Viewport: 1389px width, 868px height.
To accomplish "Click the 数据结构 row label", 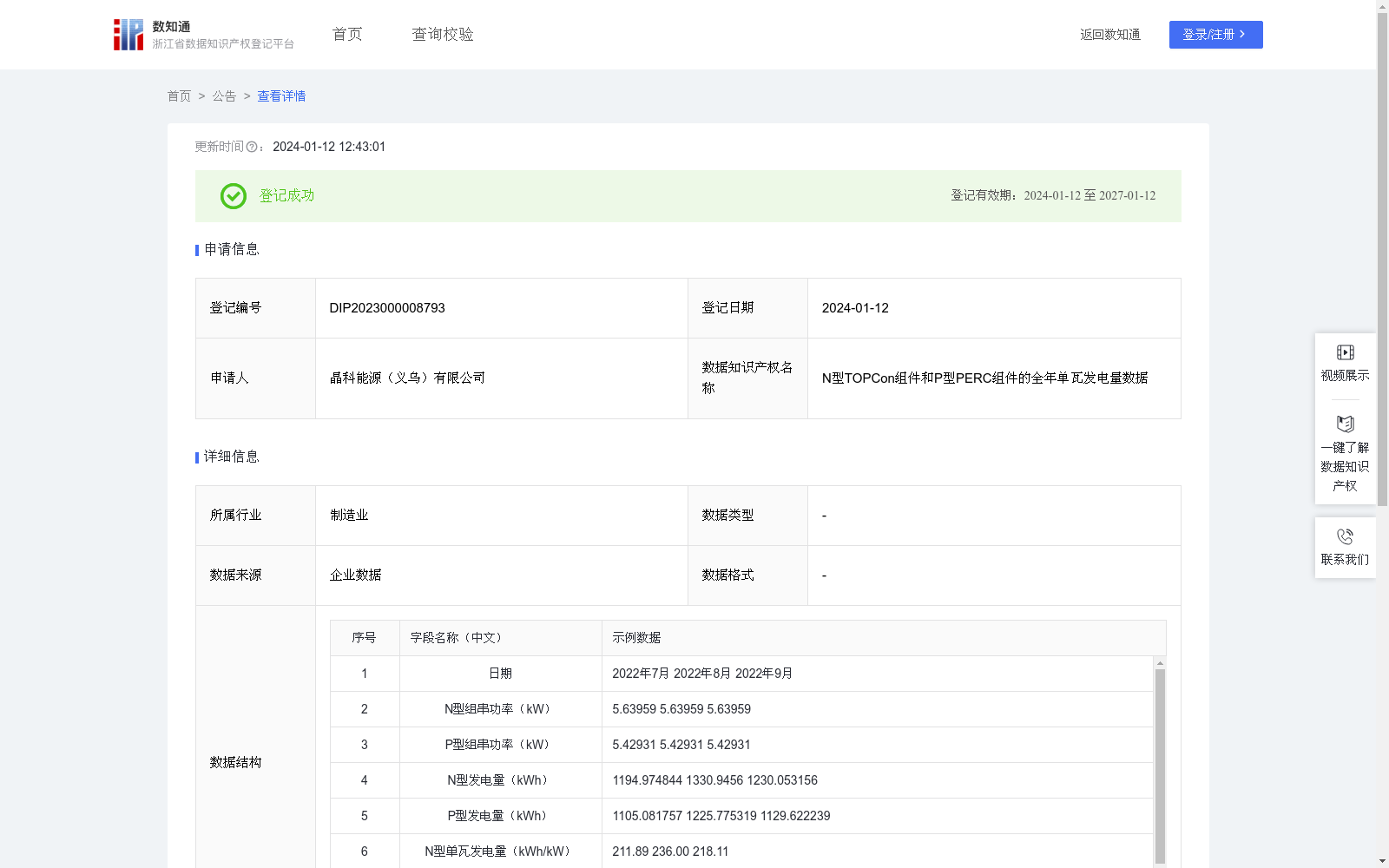I will 235,763.
